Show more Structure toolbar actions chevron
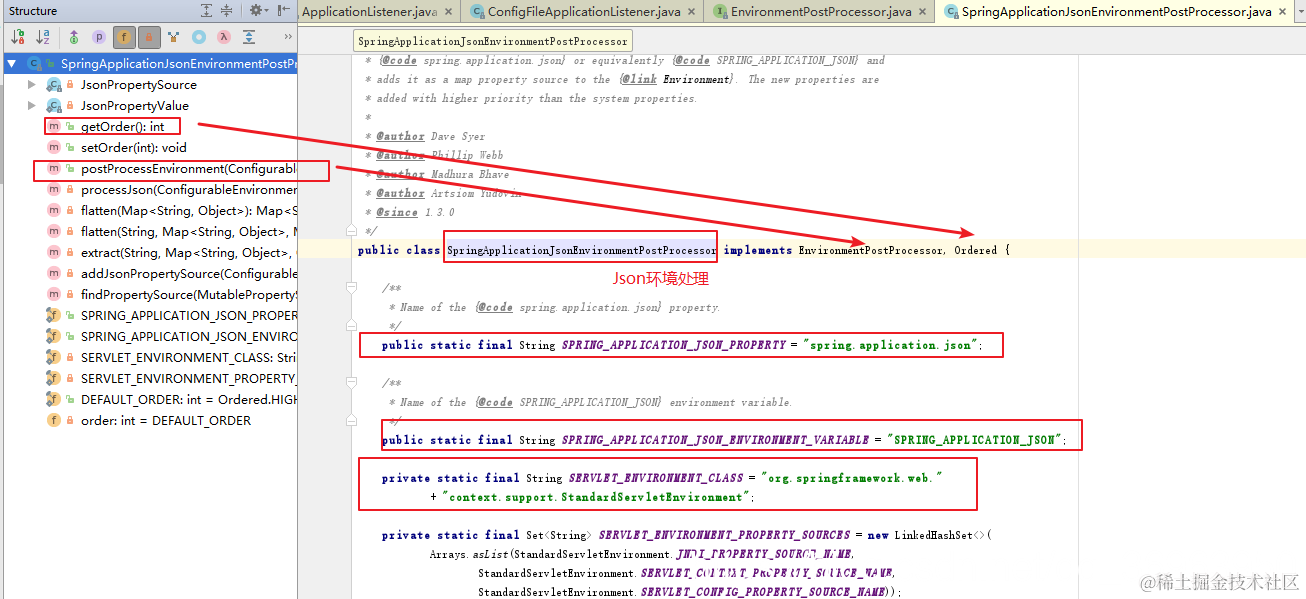Screen dimensions: 1306x599 [x=288, y=37]
